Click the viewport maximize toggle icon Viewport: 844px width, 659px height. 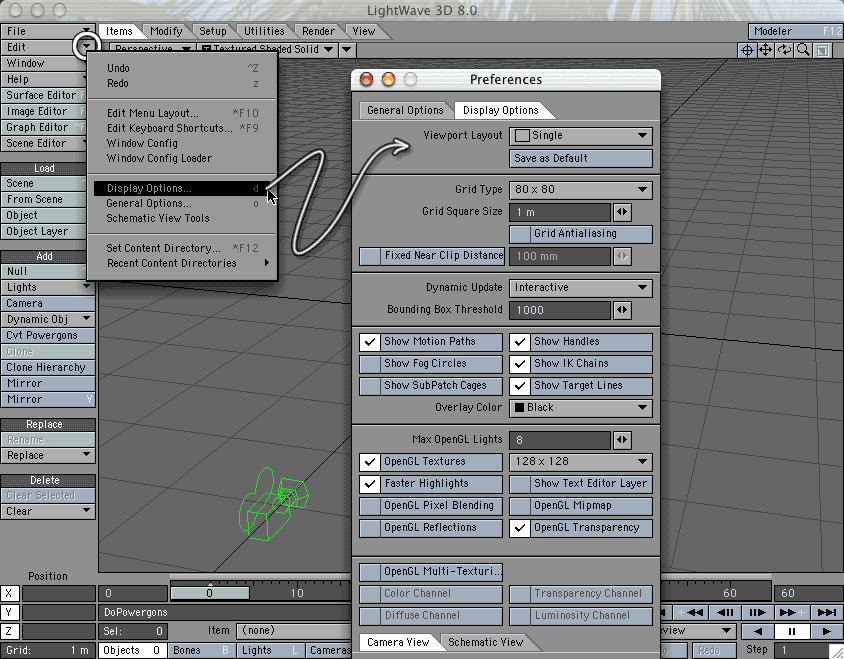tap(822, 51)
